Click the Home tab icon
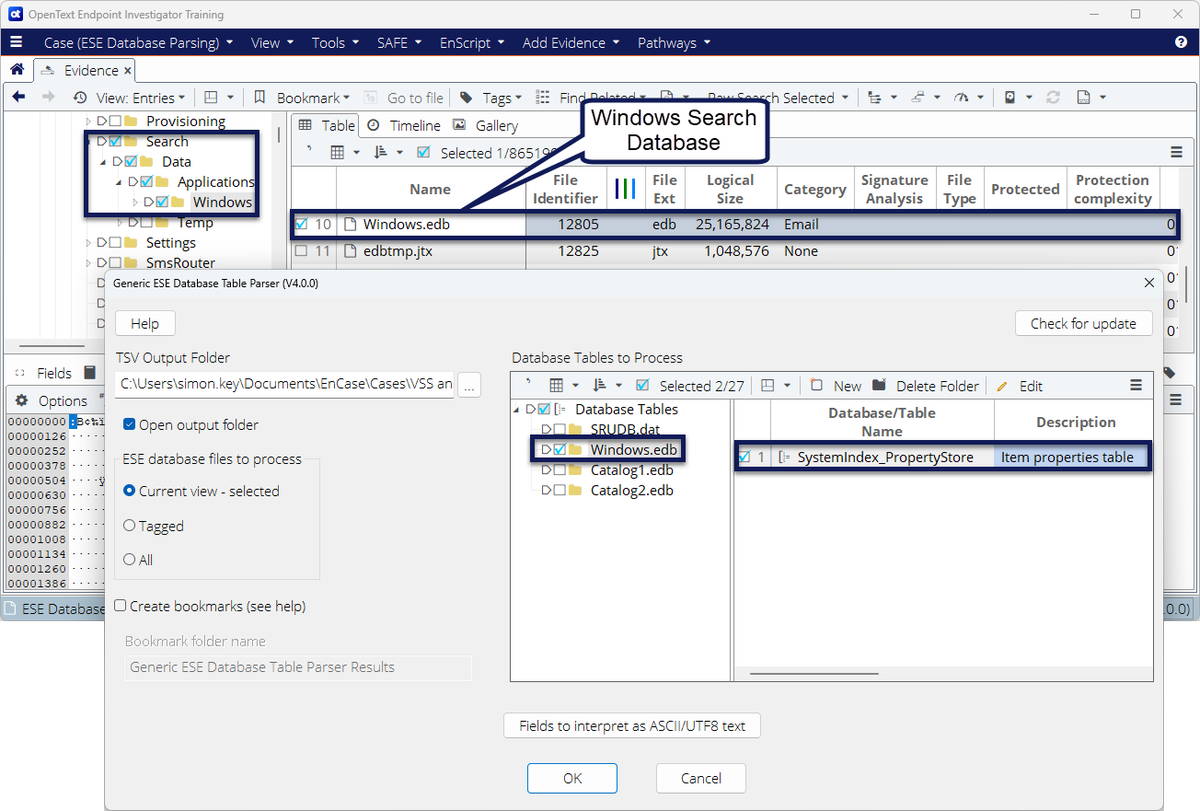This screenshot has width=1200, height=811. point(16,70)
